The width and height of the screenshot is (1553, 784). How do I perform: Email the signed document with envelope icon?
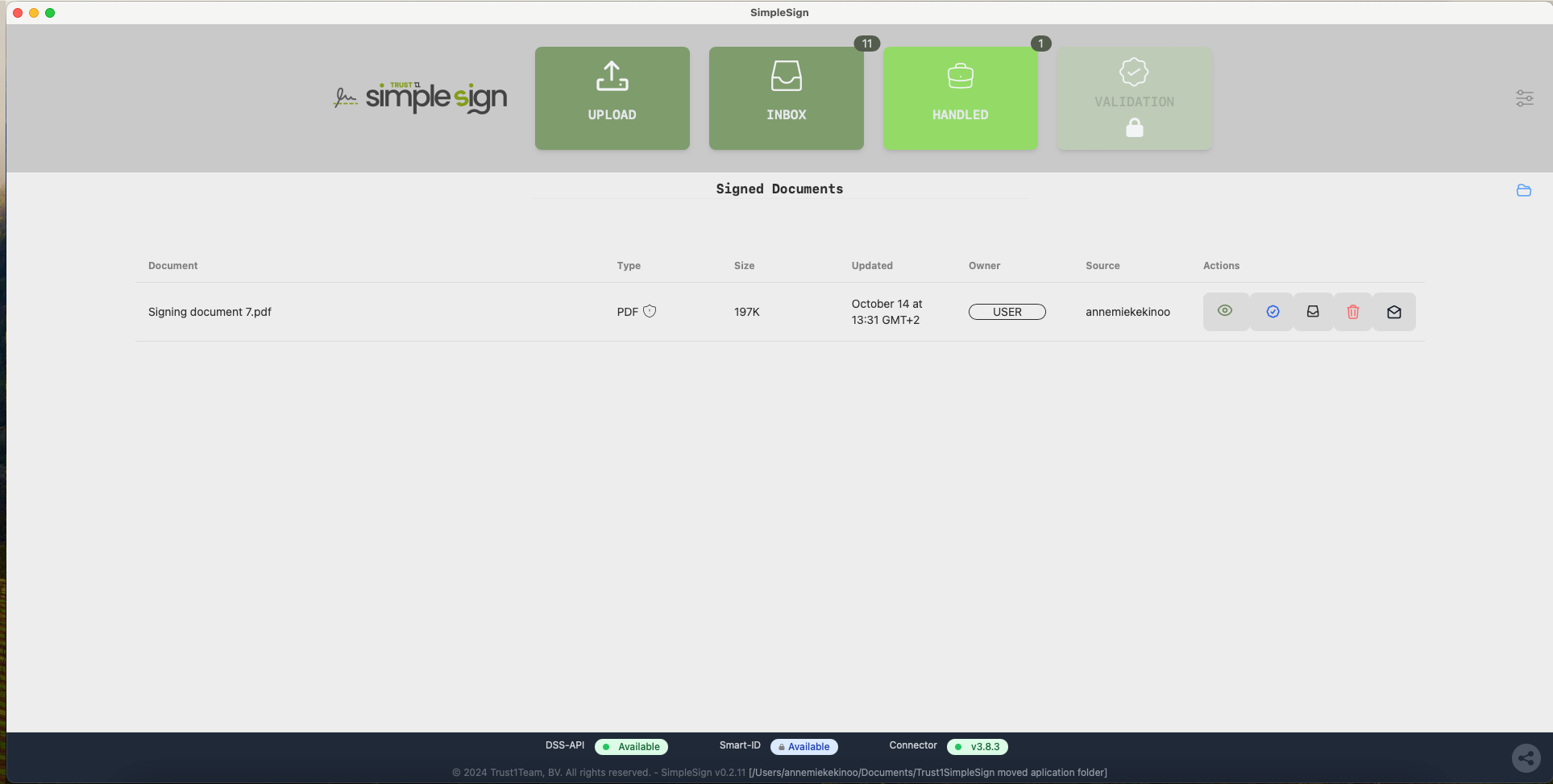pyautogui.click(x=1394, y=312)
